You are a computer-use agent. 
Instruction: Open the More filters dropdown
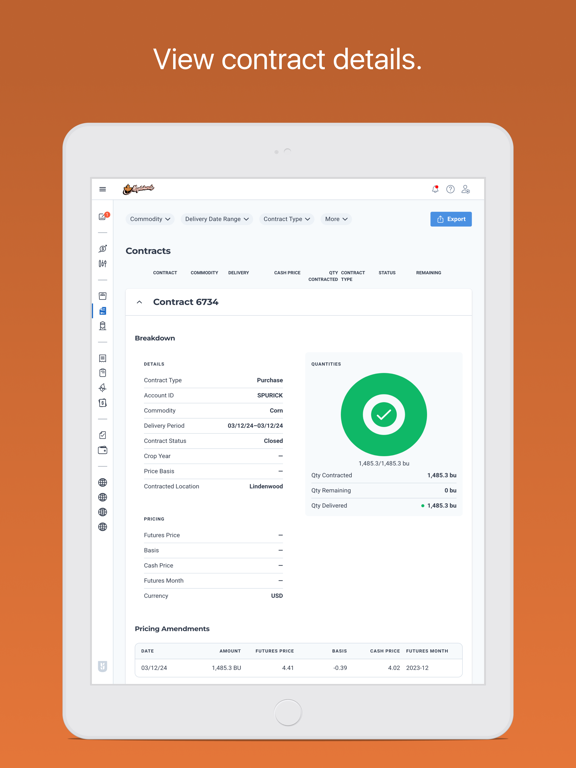[336, 219]
